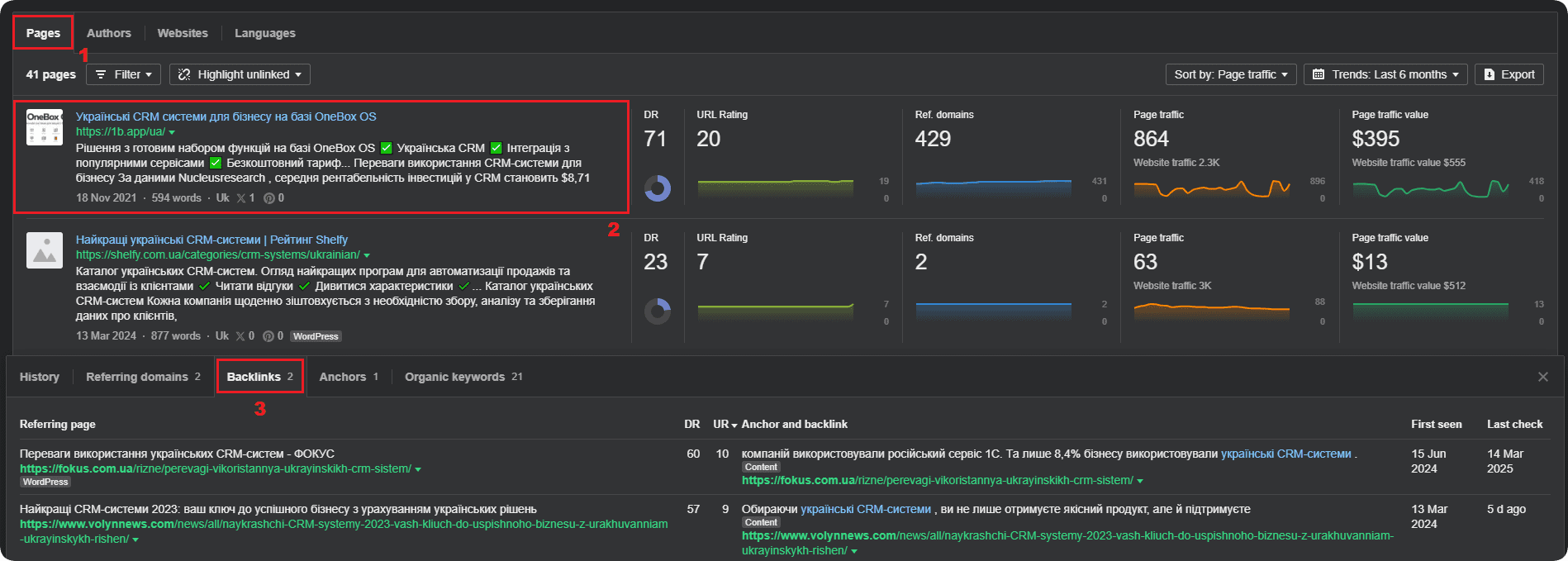Click the WordPress tag under fokus.com.ua
Image resolution: width=1568 pixels, height=561 pixels.
(x=45, y=482)
